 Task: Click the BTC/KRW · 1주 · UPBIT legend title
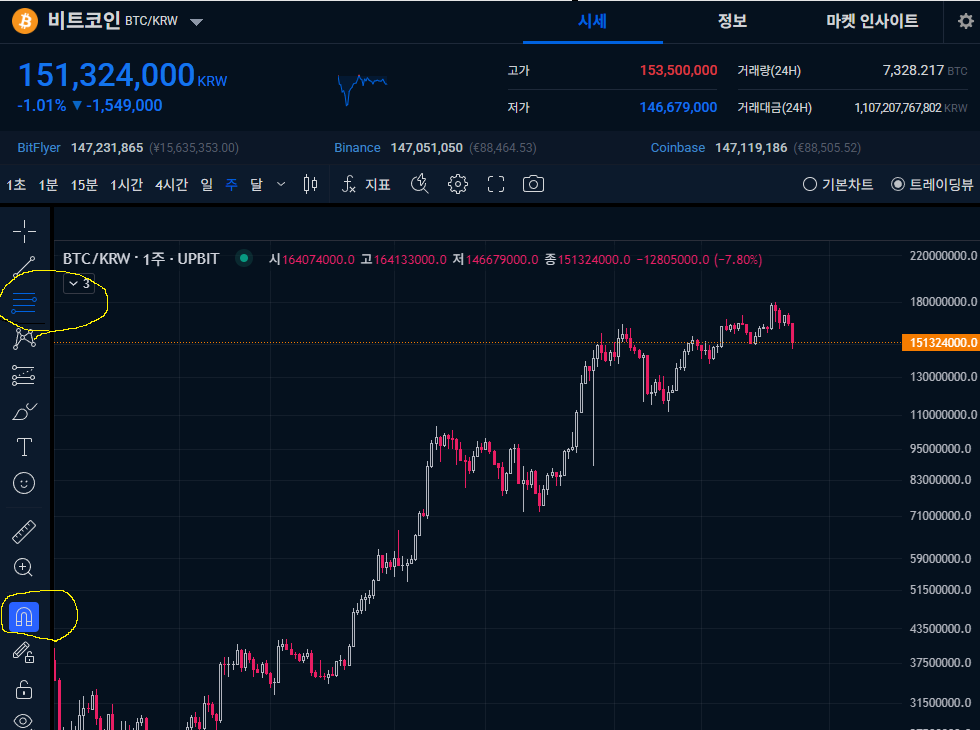pos(141,259)
